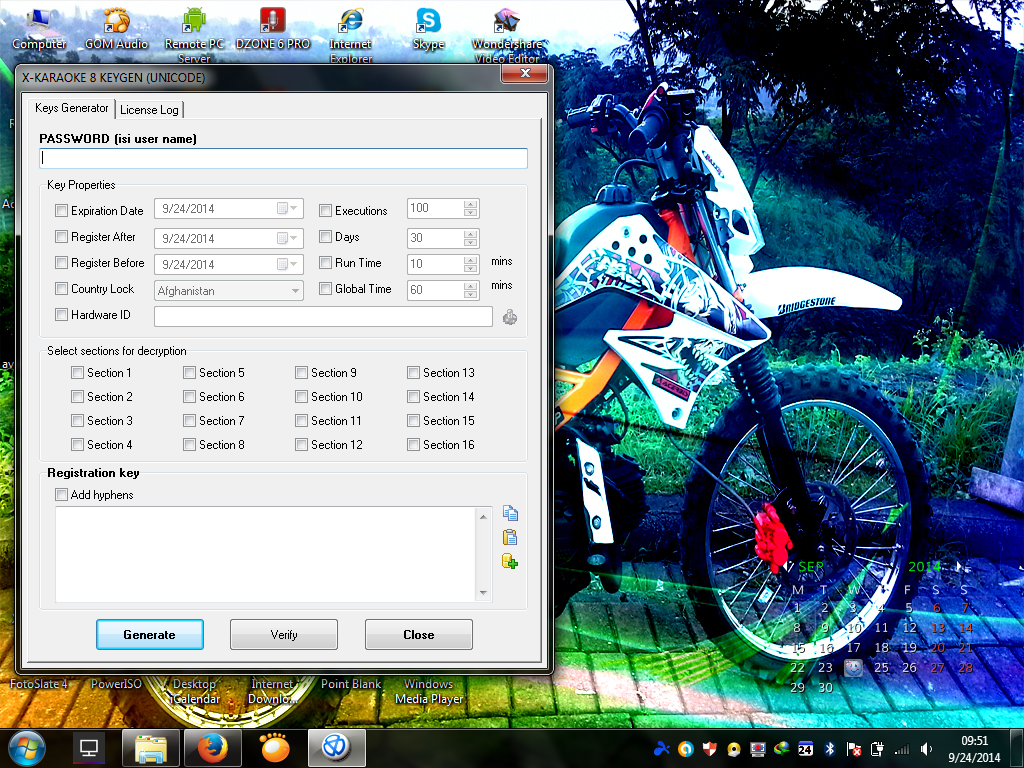
Task: Fetch Hardware ID using the gear icon
Action: [509, 315]
